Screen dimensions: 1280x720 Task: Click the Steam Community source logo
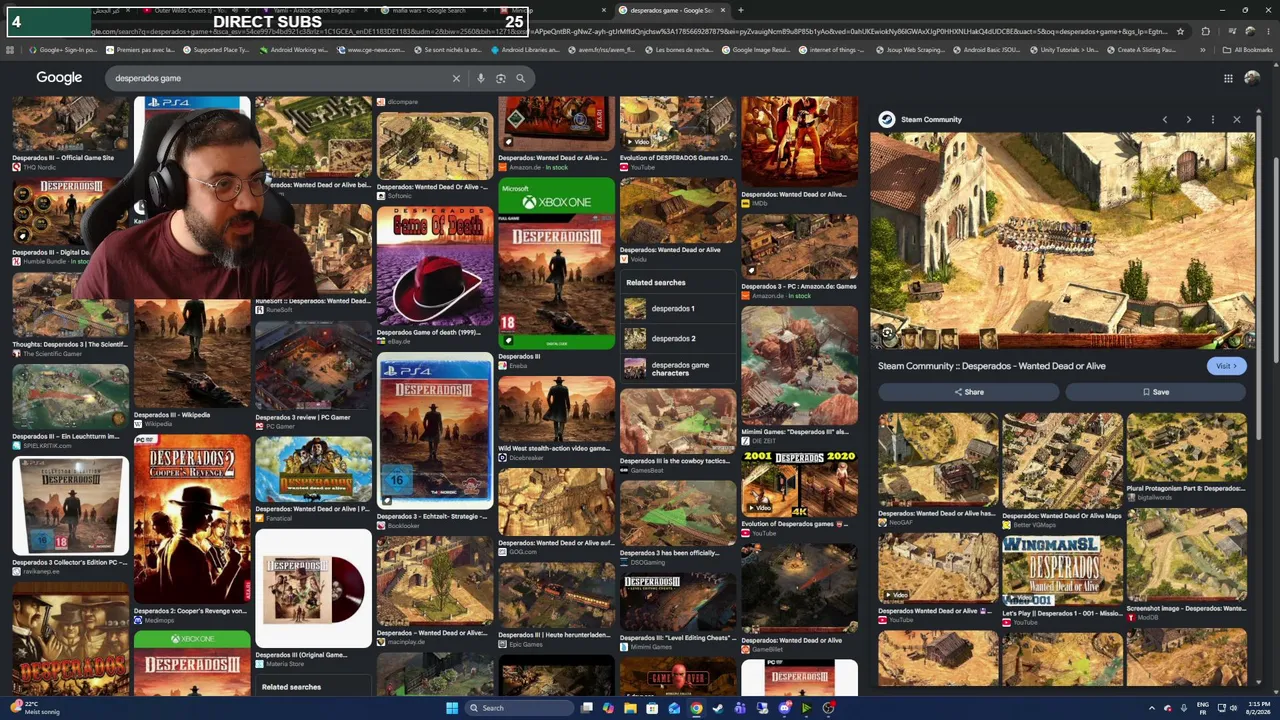886,120
